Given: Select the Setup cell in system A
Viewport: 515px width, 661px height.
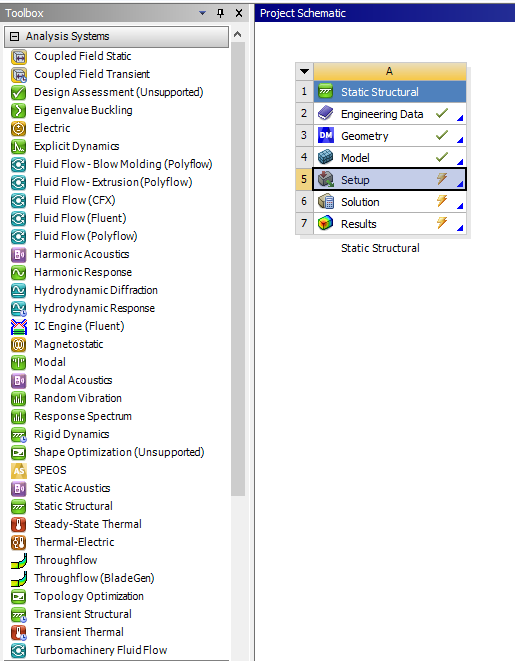Looking at the screenshot, I should (x=389, y=180).
